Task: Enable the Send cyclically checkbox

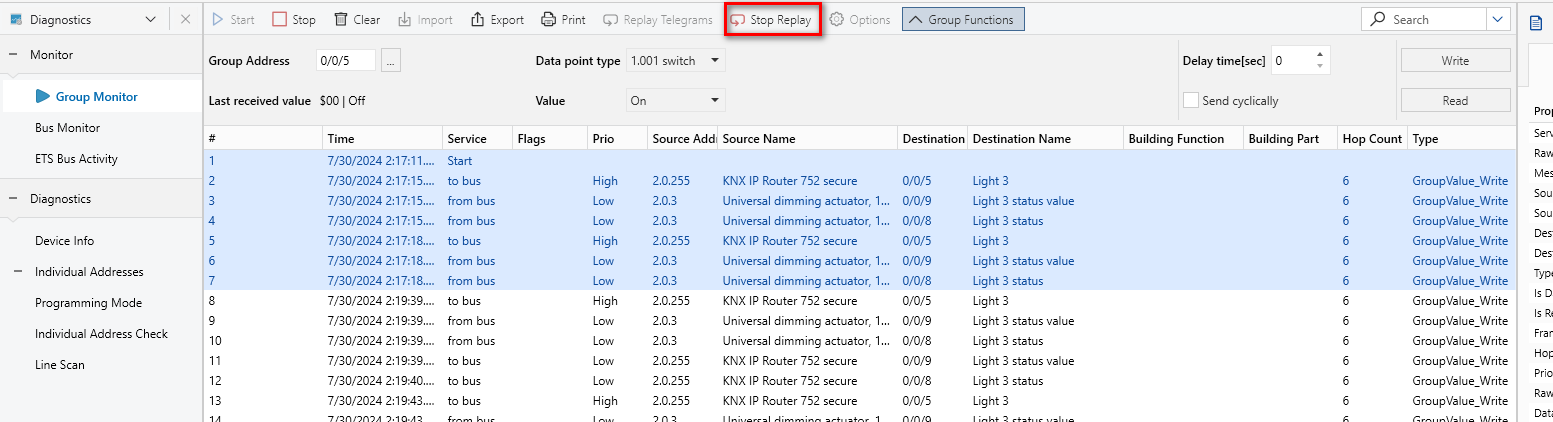Action: coord(1191,101)
